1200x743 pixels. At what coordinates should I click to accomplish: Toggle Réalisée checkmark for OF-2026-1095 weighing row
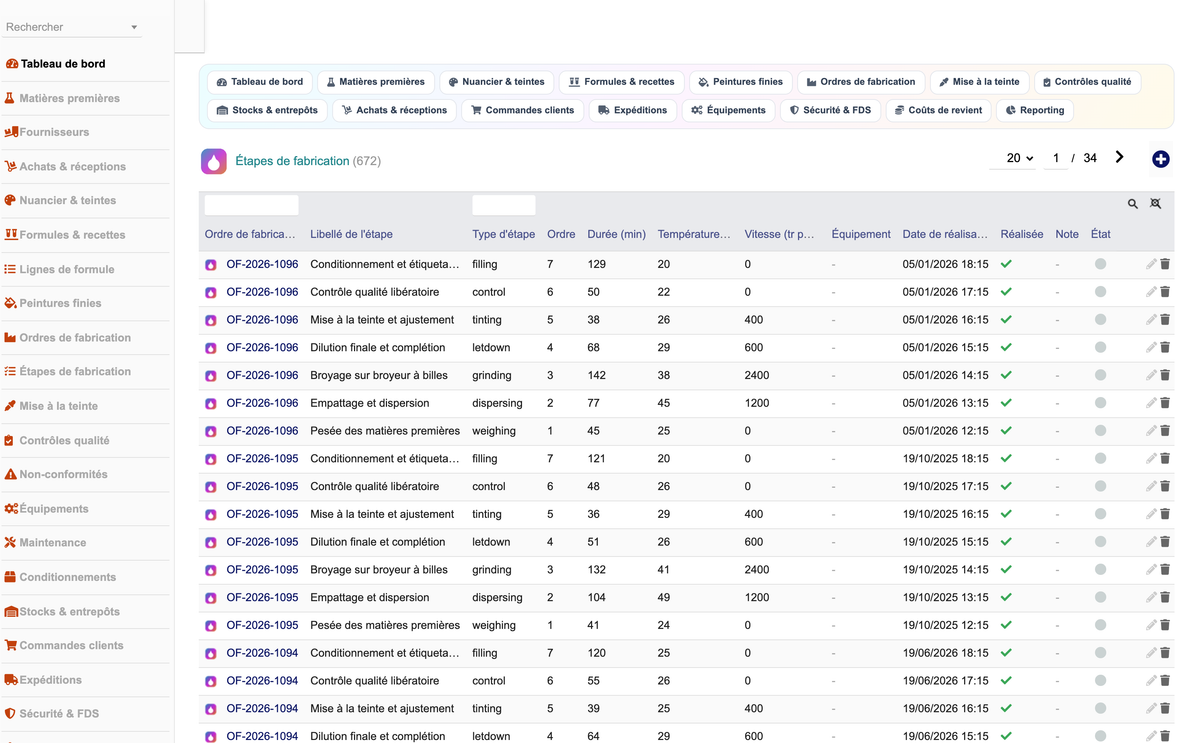(x=1006, y=625)
